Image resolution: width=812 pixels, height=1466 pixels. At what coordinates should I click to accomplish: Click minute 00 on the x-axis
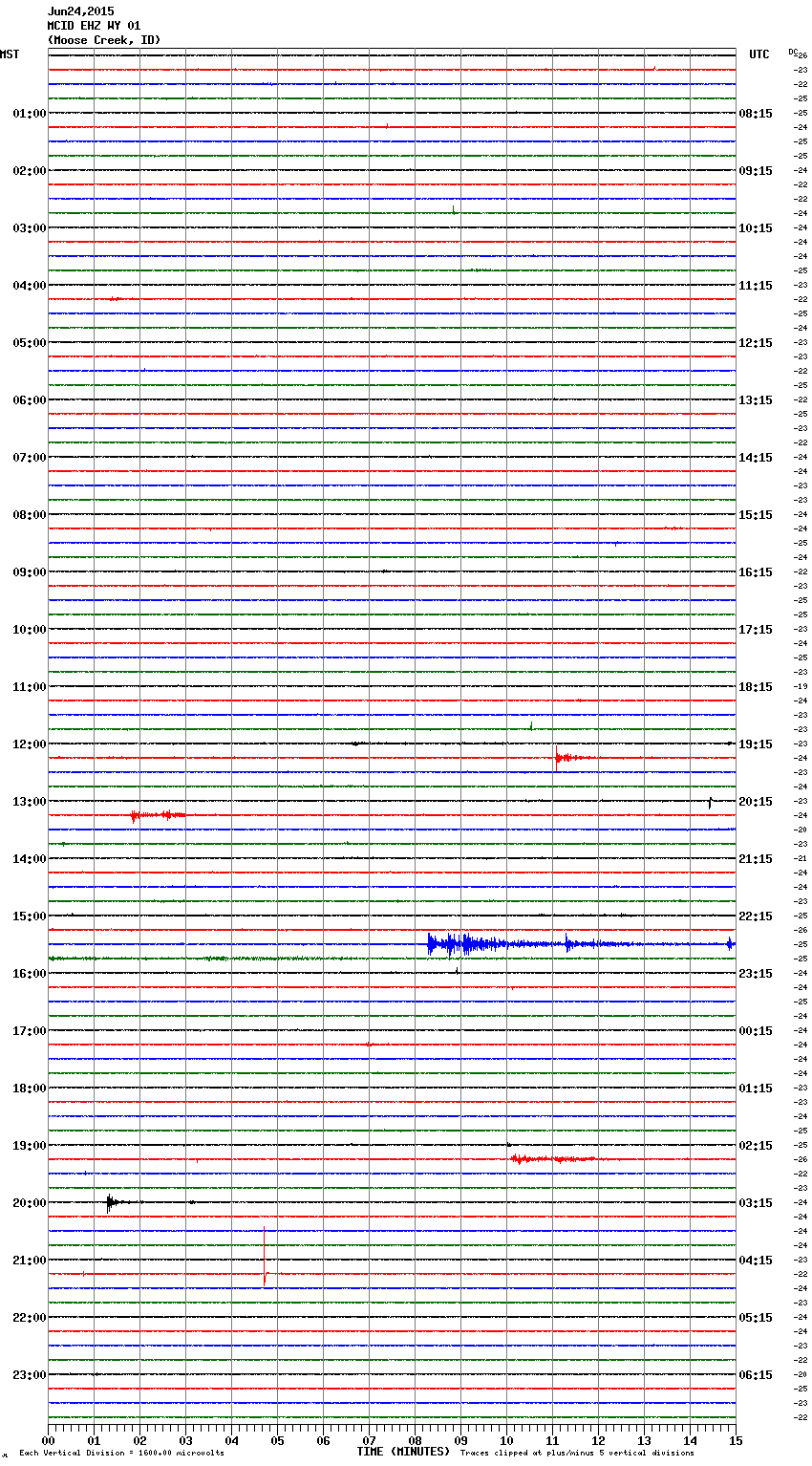click(x=48, y=1440)
